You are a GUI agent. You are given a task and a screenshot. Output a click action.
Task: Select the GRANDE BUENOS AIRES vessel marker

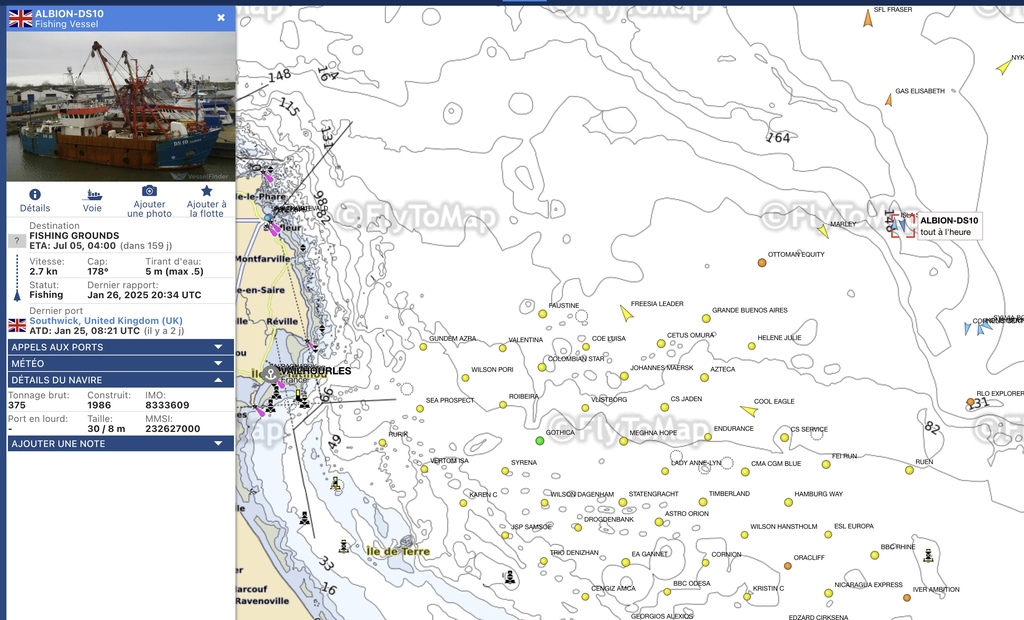click(x=706, y=319)
